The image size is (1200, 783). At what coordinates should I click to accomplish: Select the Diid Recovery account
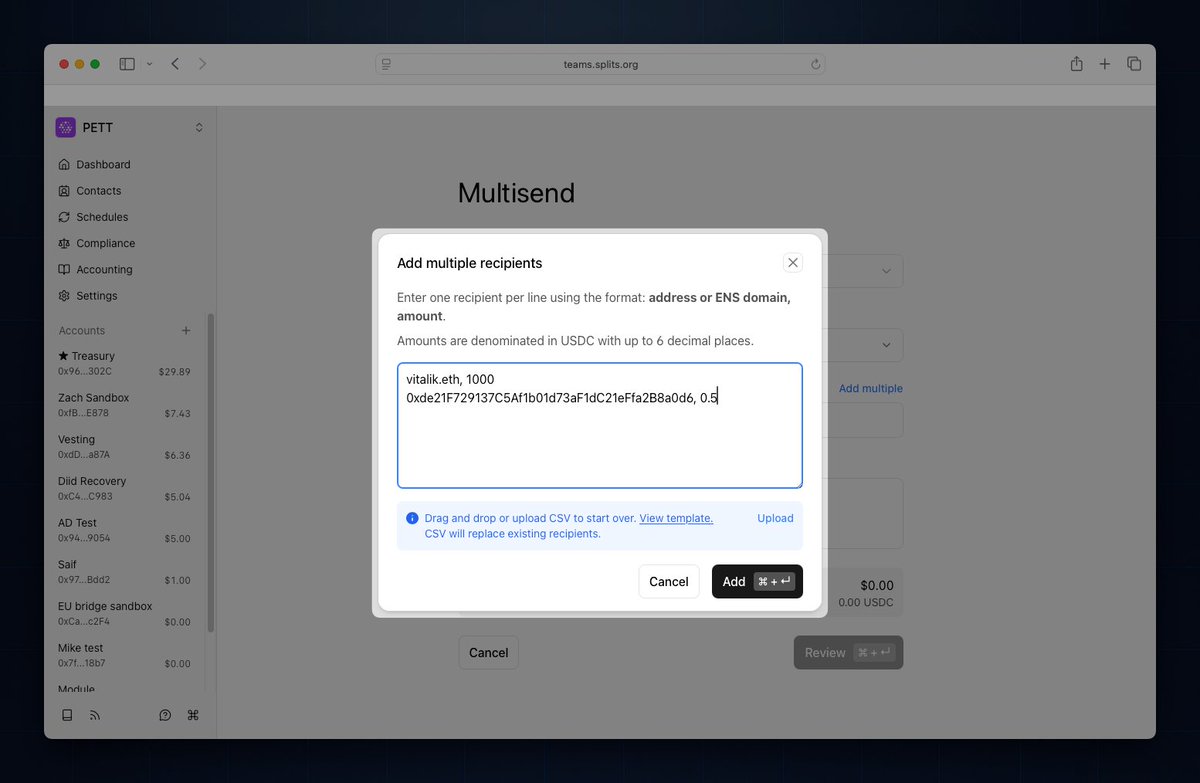point(124,488)
